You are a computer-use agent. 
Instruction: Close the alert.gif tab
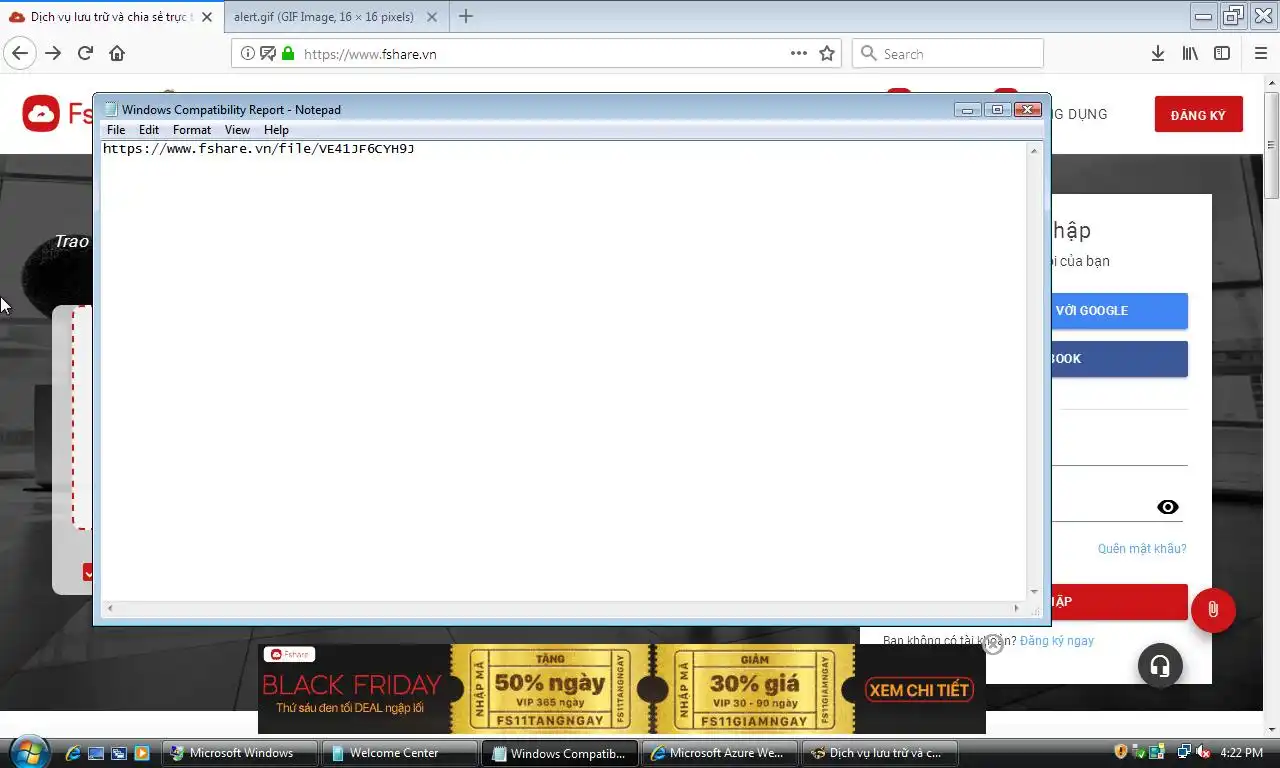(432, 17)
